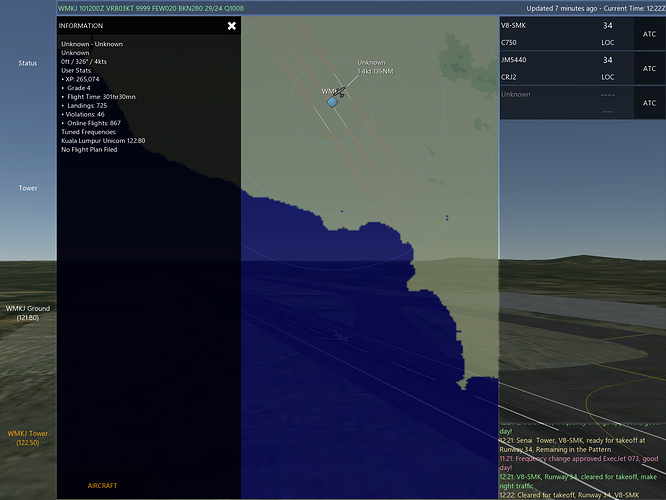
Task: Switch to the AIRCRAFT tab
Action: tap(102, 486)
